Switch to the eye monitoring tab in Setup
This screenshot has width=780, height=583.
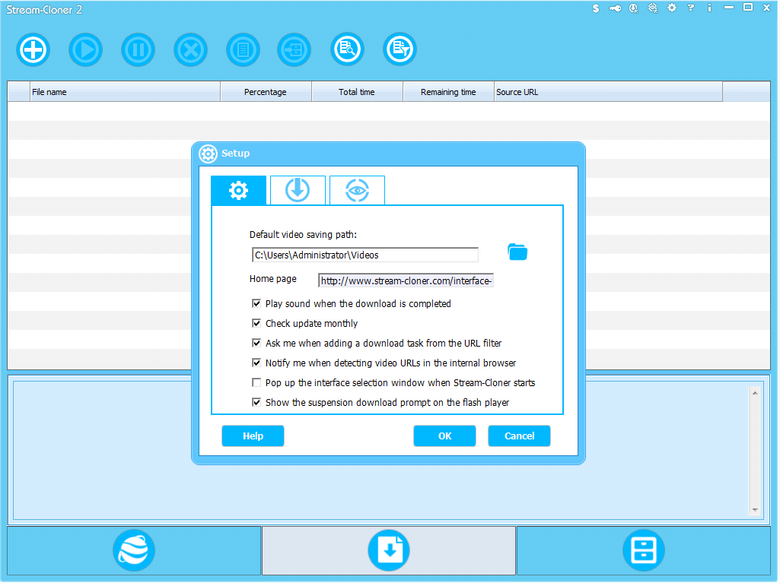click(357, 190)
